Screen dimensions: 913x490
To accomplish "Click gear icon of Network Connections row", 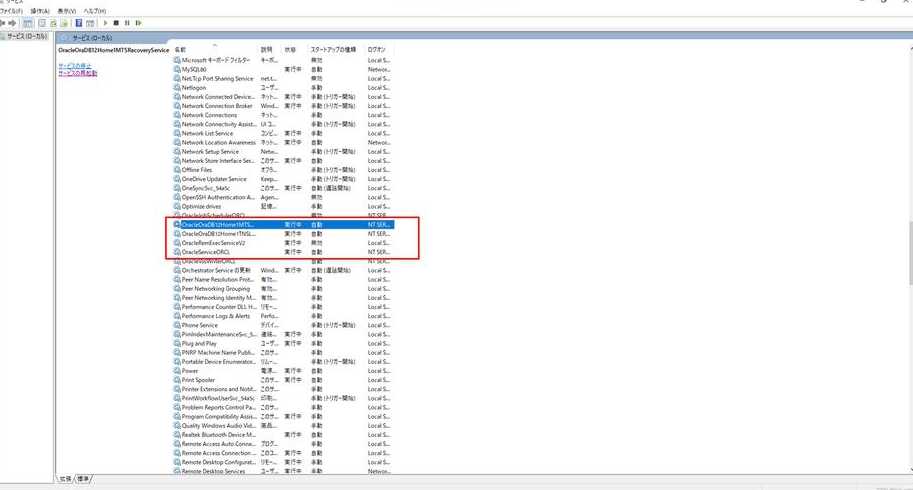I will (x=177, y=115).
